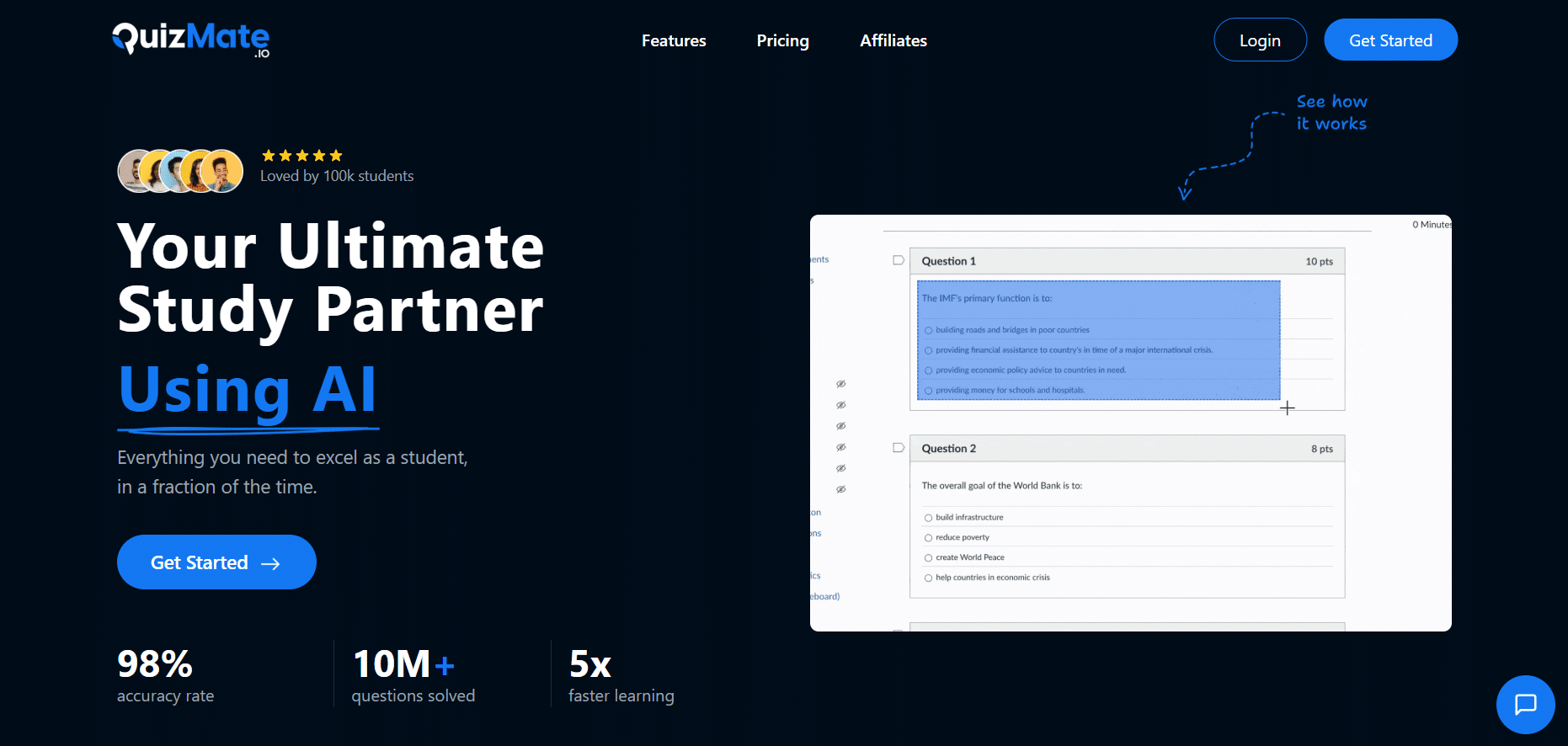
Task: Choose the "build infrastructure" radio button
Action: tap(928, 518)
